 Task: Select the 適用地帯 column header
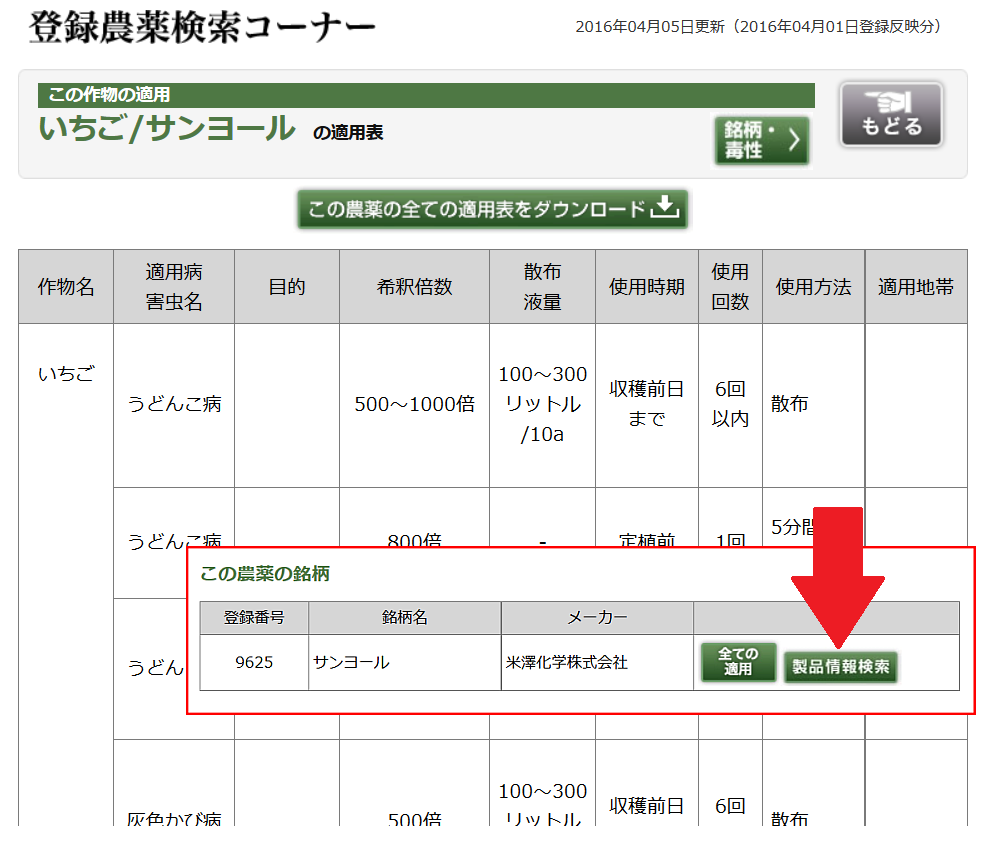916,287
